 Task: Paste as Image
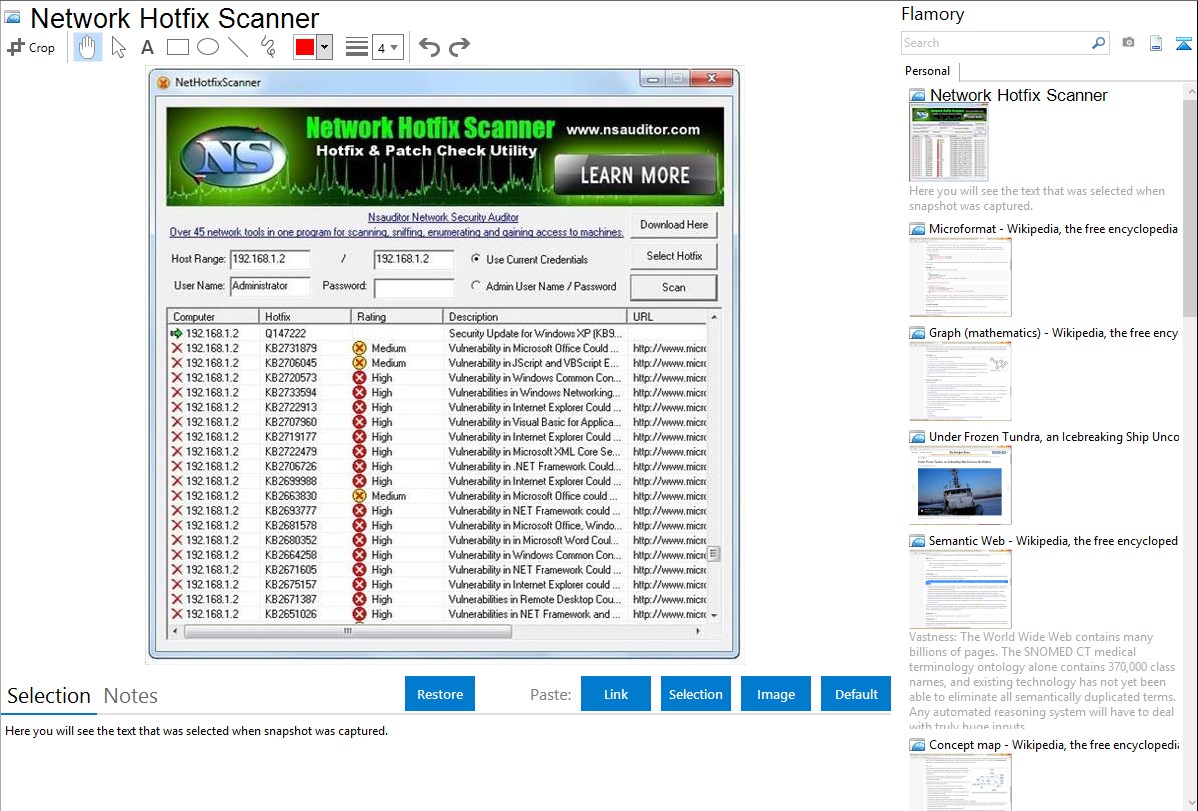(775, 693)
